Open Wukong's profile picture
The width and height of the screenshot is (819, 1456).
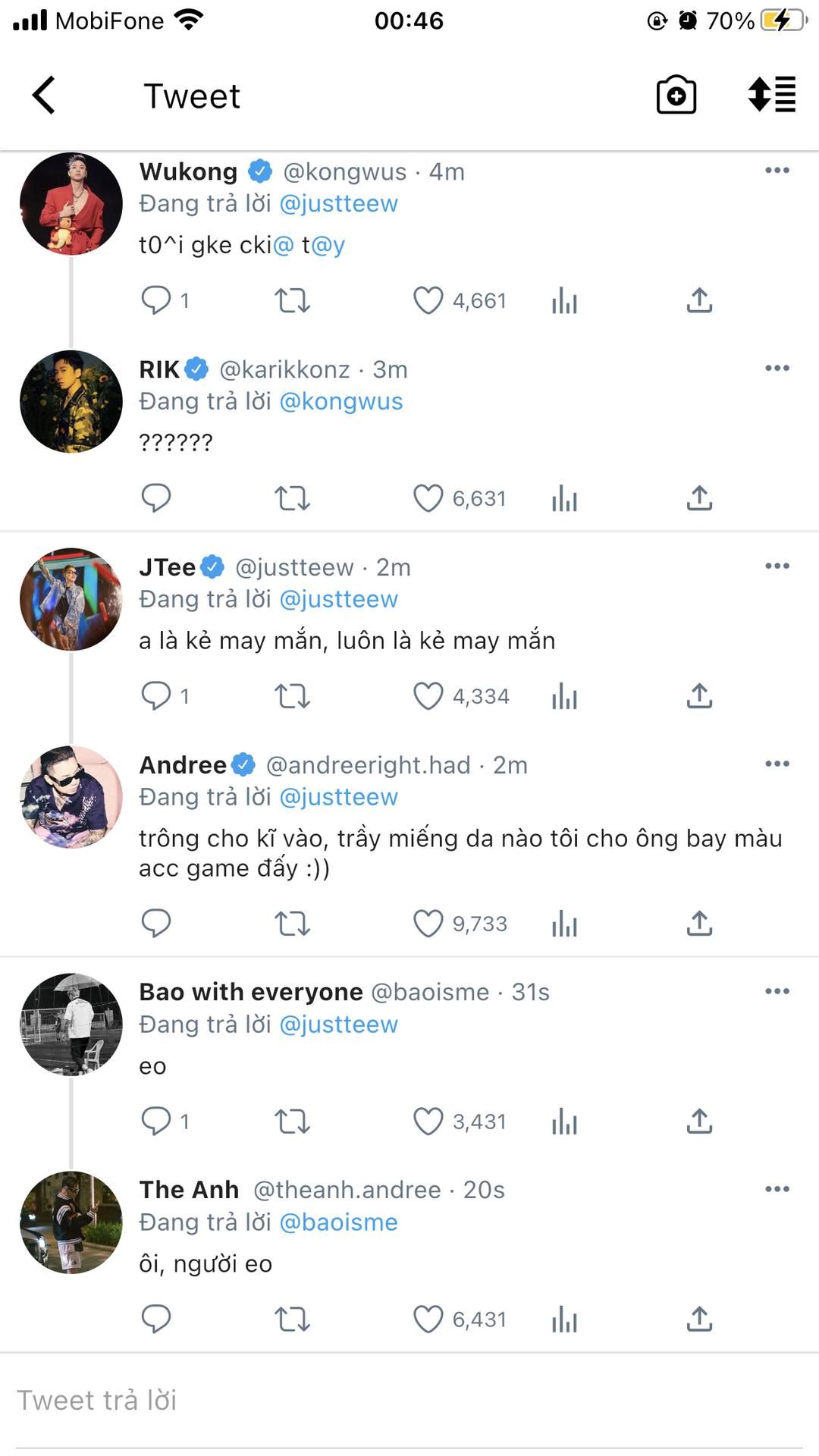(x=71, y=204)
